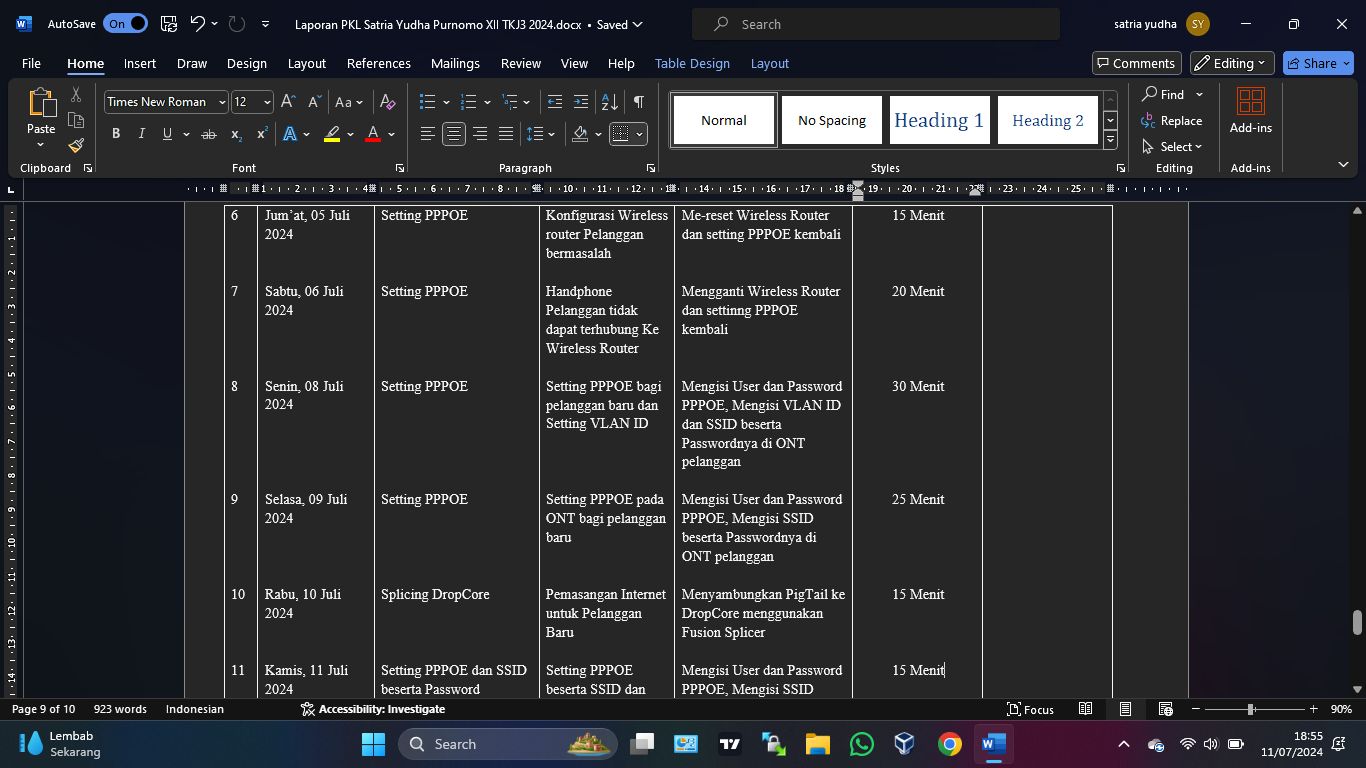Apply the No Spacing style
The width and height of the screenshot is (1366, 768).
832,120
